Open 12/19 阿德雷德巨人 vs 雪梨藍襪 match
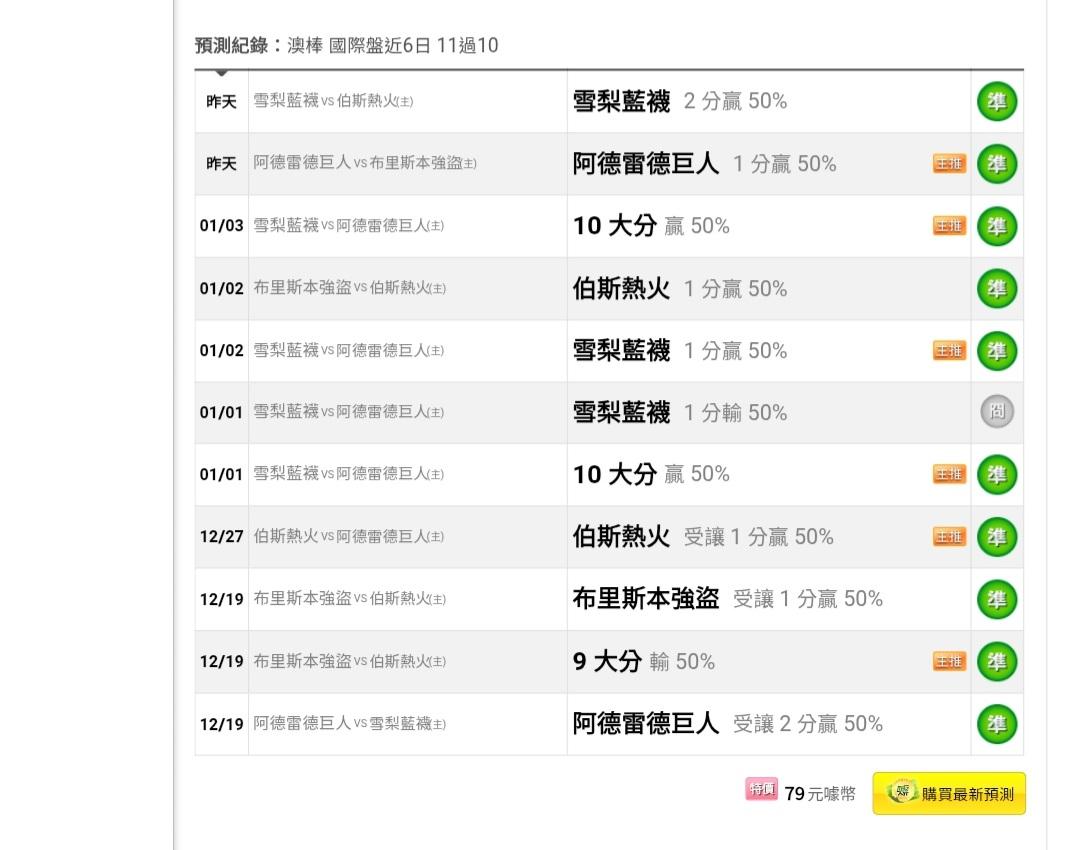 pos(349,724)
